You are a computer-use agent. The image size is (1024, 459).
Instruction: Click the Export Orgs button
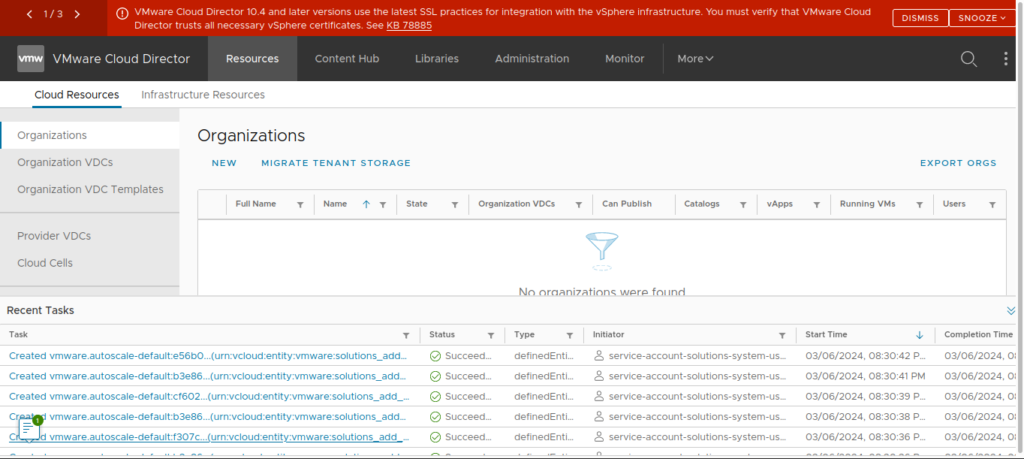(958, 163)
